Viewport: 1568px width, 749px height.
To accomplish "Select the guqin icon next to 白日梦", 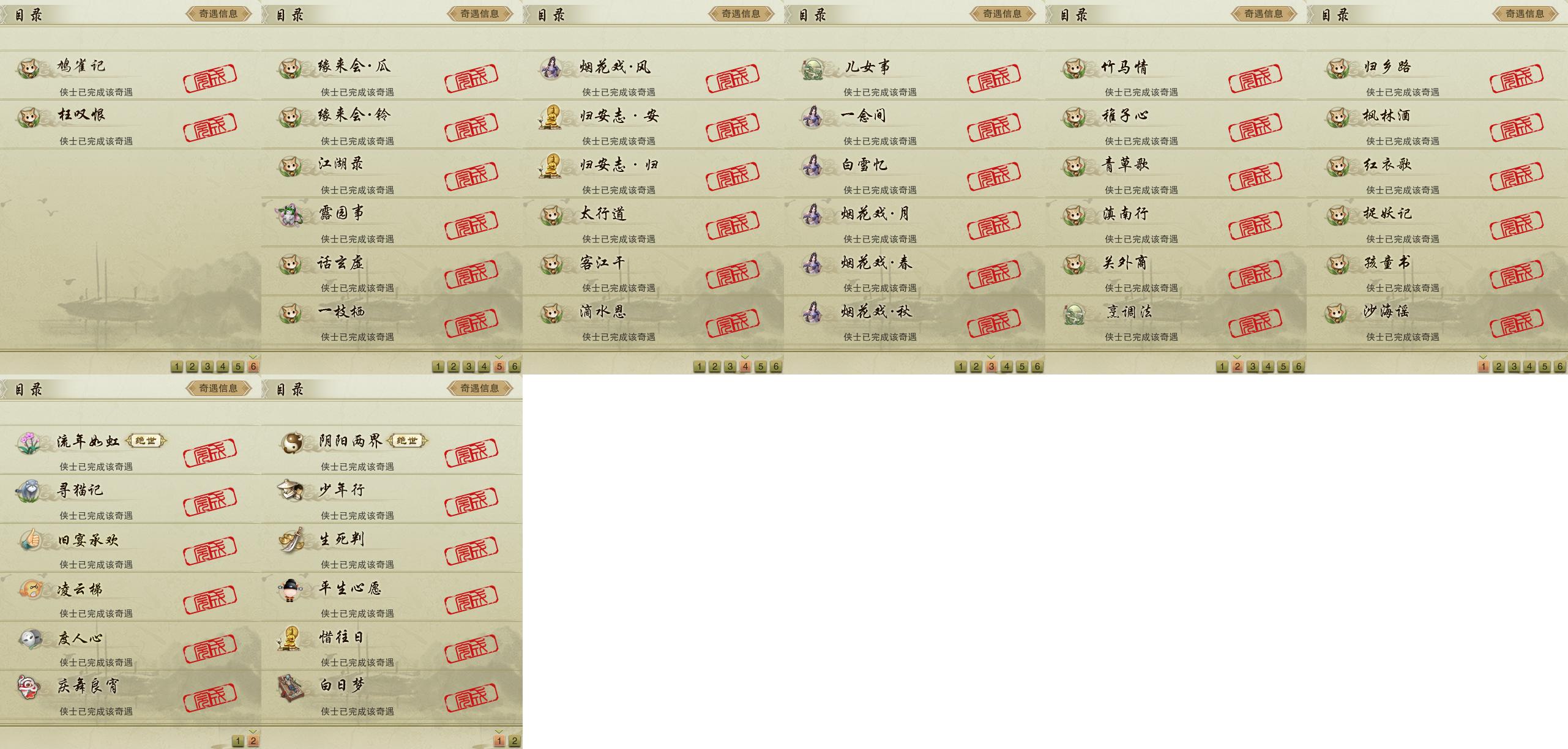I will 291,687.
